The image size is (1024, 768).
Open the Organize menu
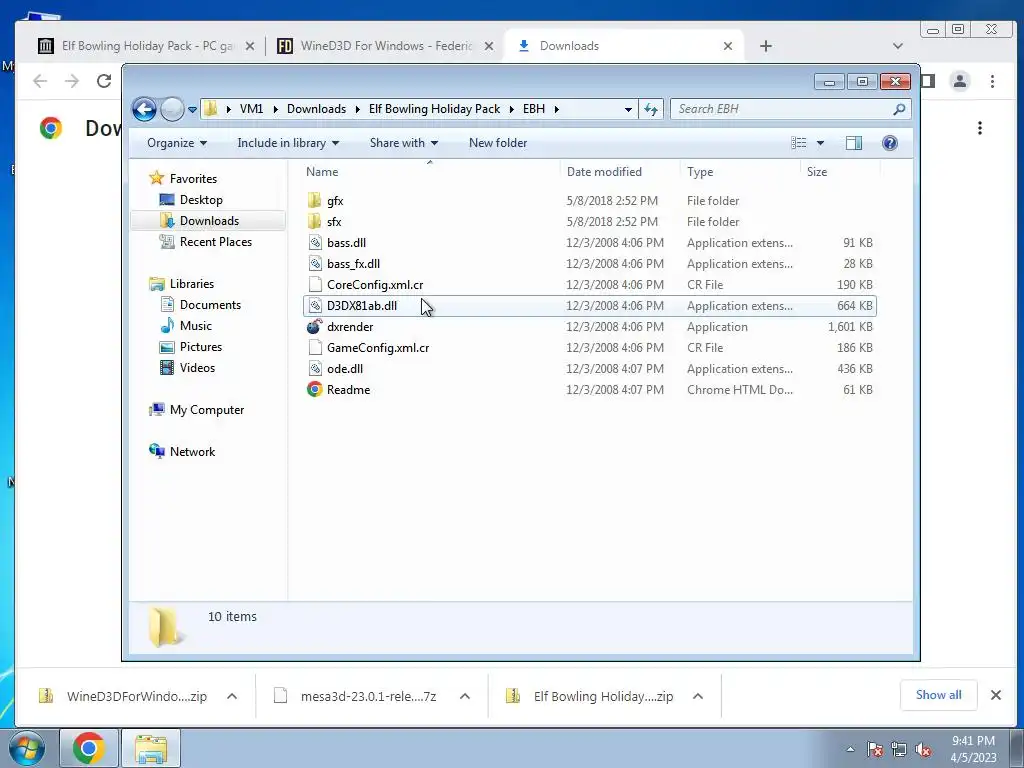(176, 143)
